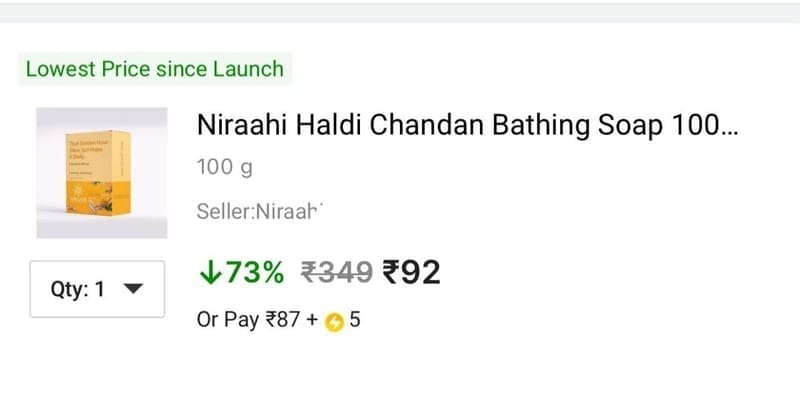Click the yellow SuperCoin lightning icon

click(x=334, y=323)
